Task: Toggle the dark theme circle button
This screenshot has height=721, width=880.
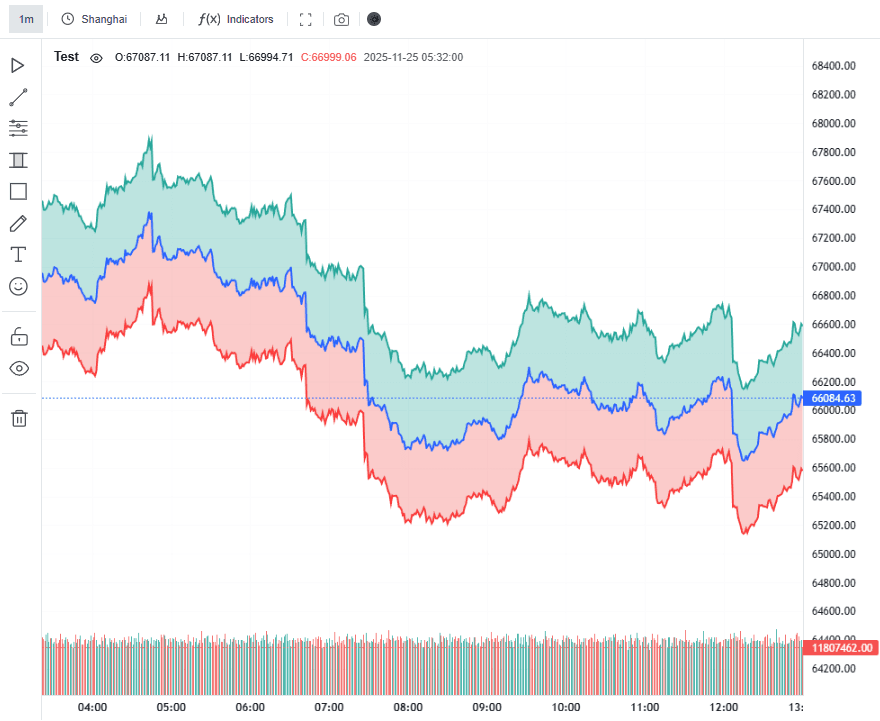Action: (x=374, y=19)
